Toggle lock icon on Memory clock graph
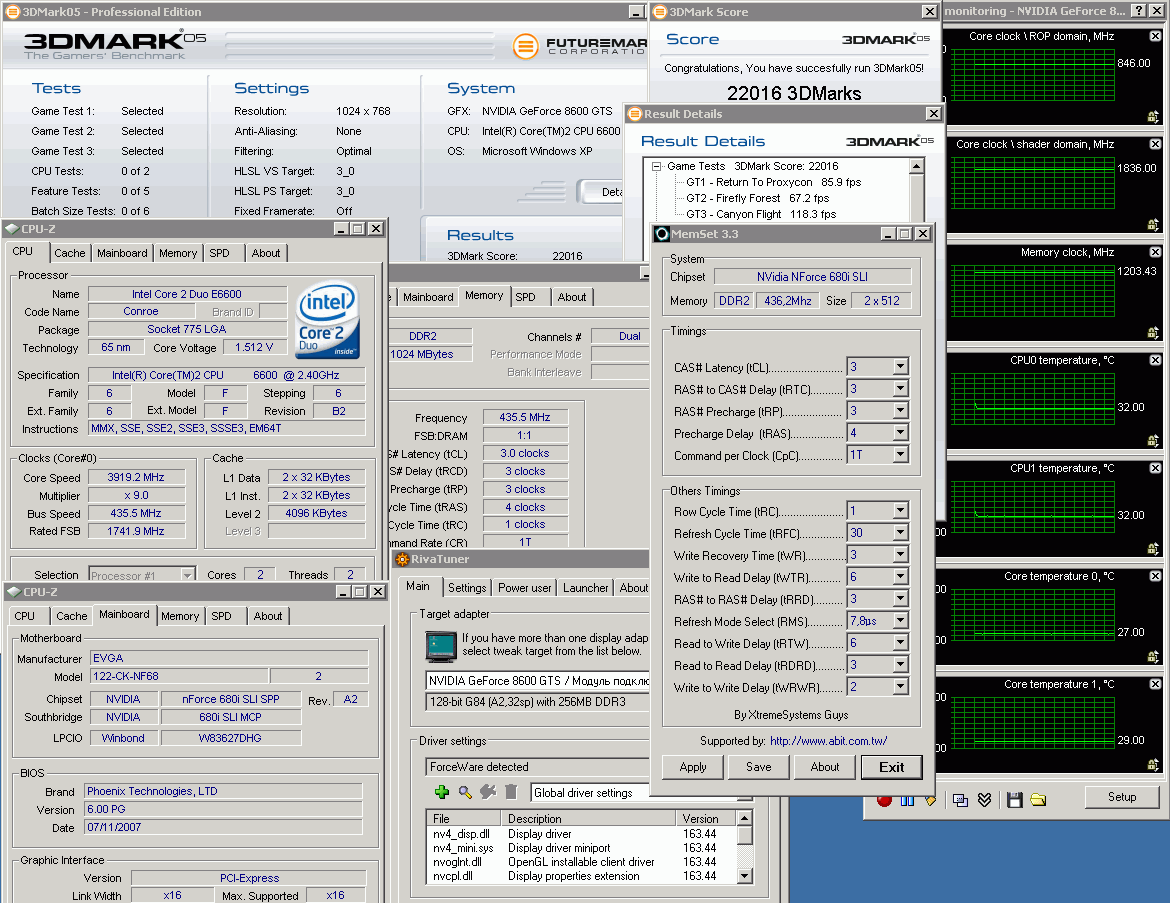Screen dimensions: 1170x903 tap(1153, 333)
